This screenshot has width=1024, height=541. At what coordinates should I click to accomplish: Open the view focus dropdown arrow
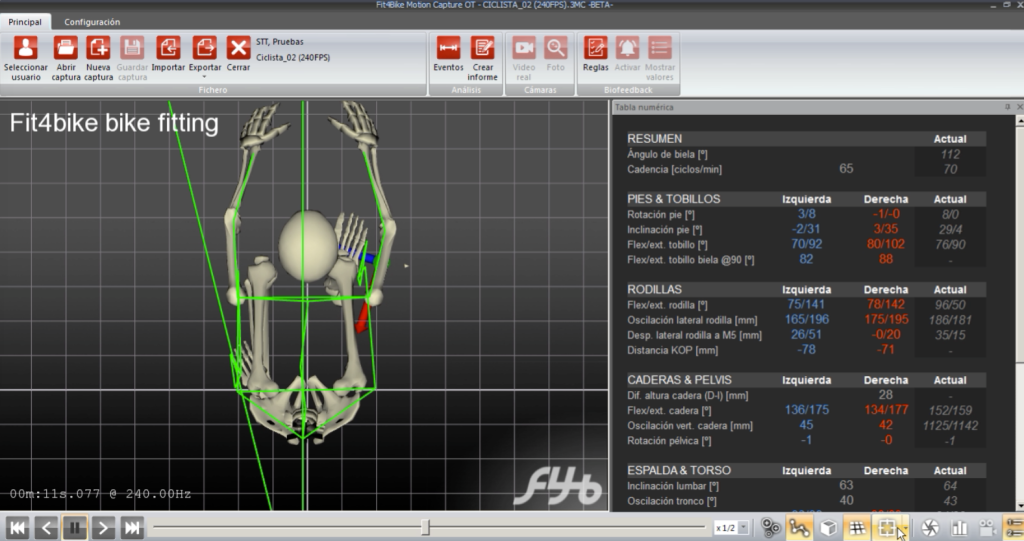(x=904, y=527)
